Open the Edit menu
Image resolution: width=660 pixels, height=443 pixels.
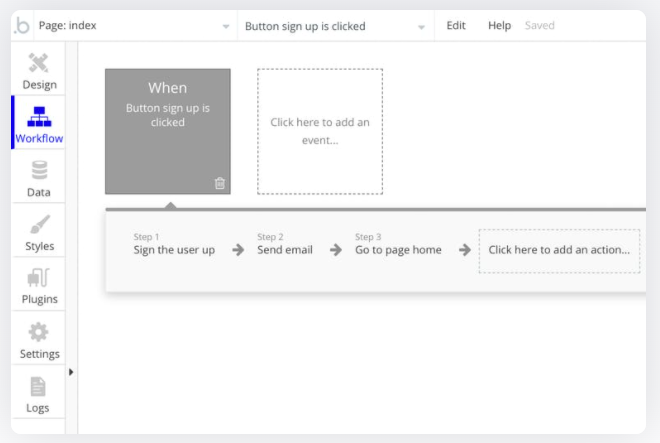click(456, 26)
